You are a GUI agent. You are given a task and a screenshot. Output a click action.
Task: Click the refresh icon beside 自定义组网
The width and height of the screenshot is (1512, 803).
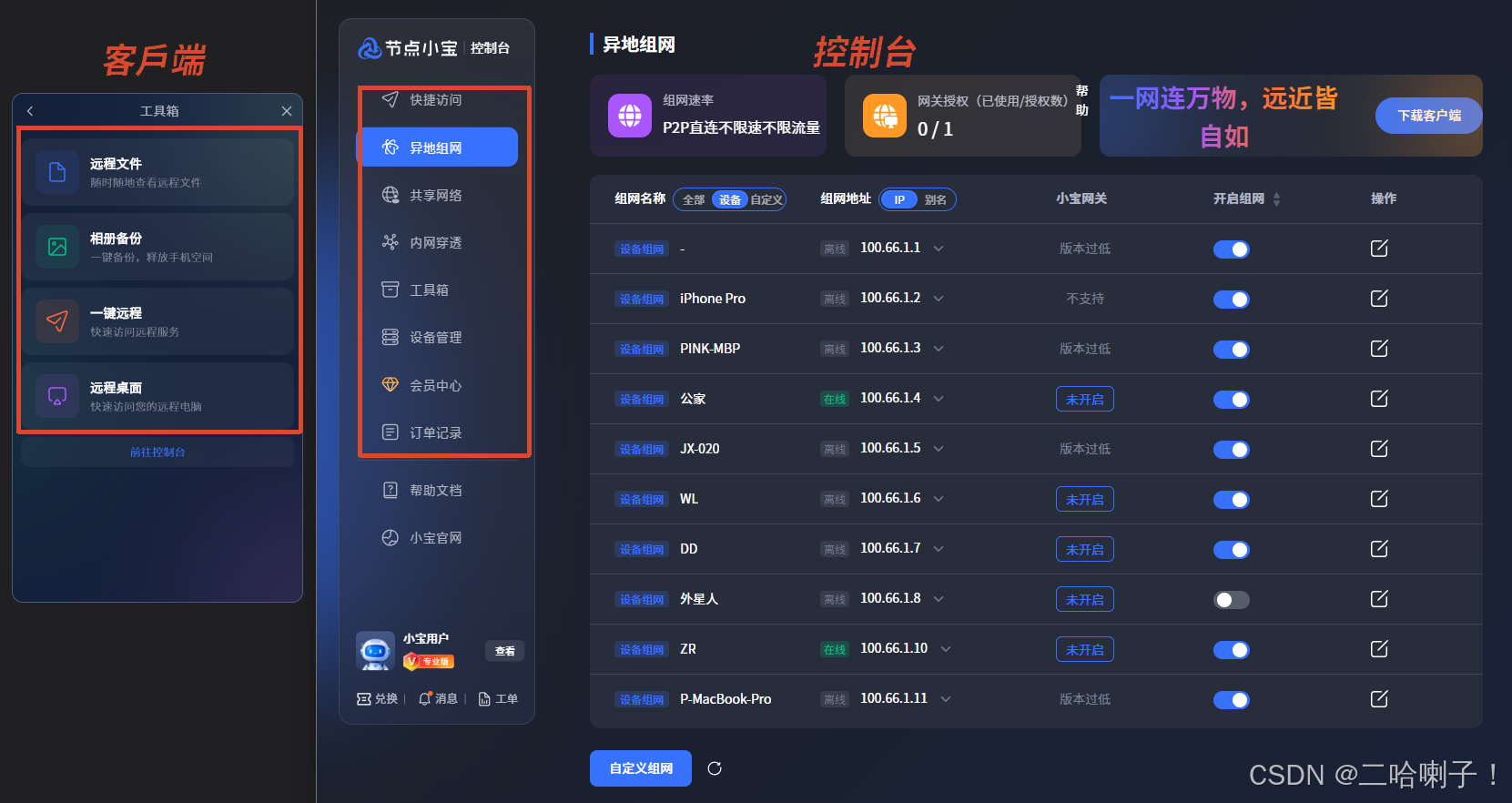point(715,768)
